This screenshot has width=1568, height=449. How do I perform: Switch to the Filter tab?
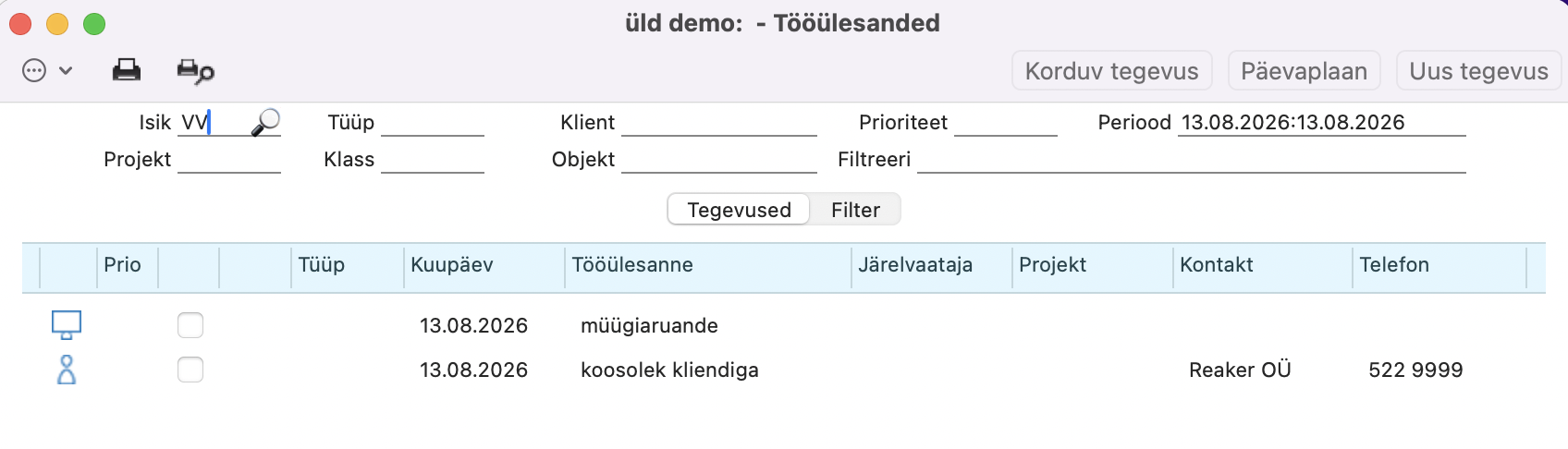(855, 210)
